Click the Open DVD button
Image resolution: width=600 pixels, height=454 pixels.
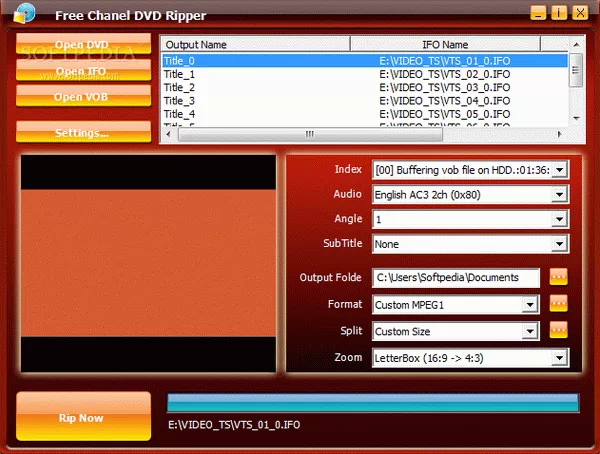(x=83, y=45)
